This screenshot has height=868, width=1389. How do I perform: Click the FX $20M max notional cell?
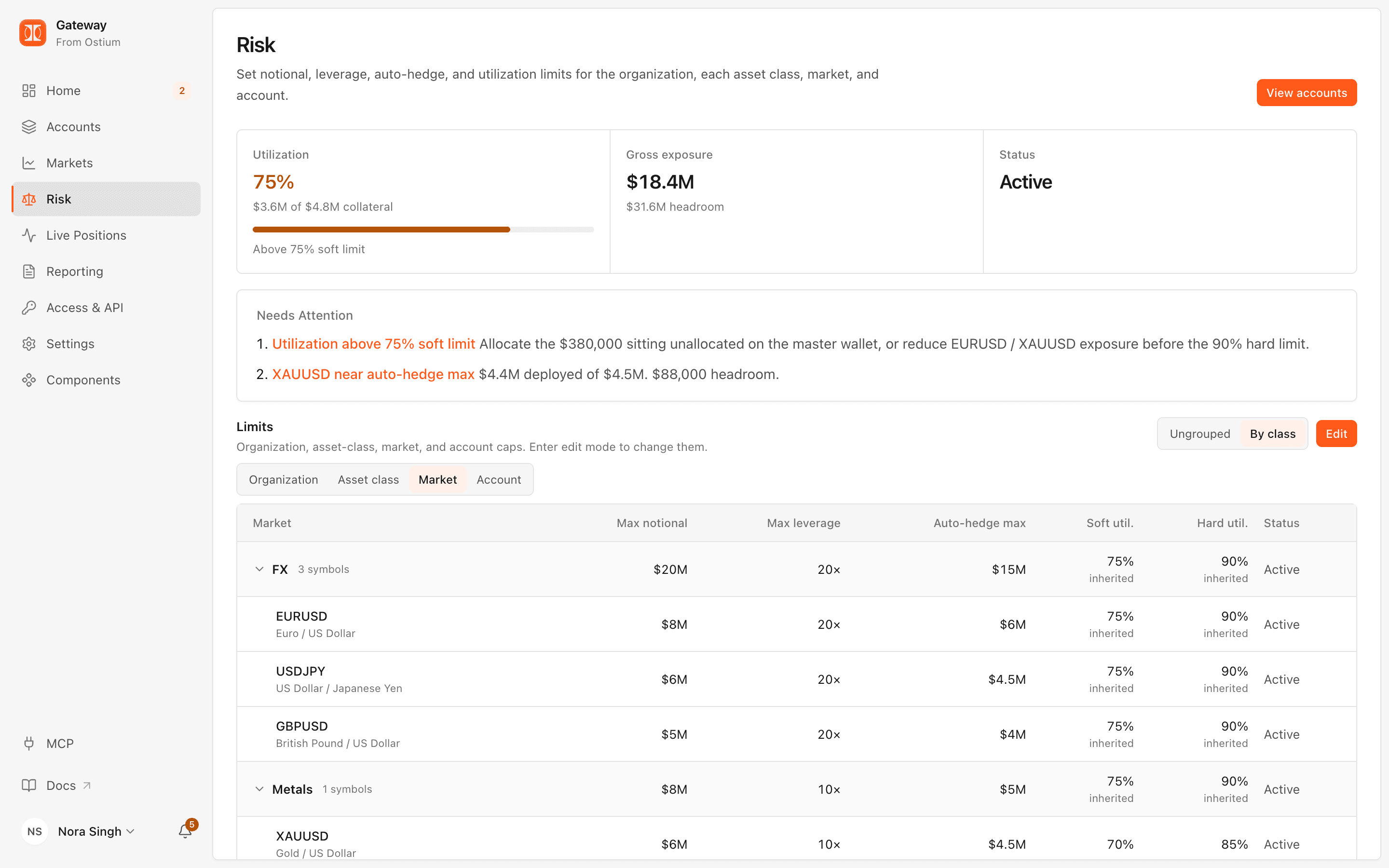click(670, 570)
